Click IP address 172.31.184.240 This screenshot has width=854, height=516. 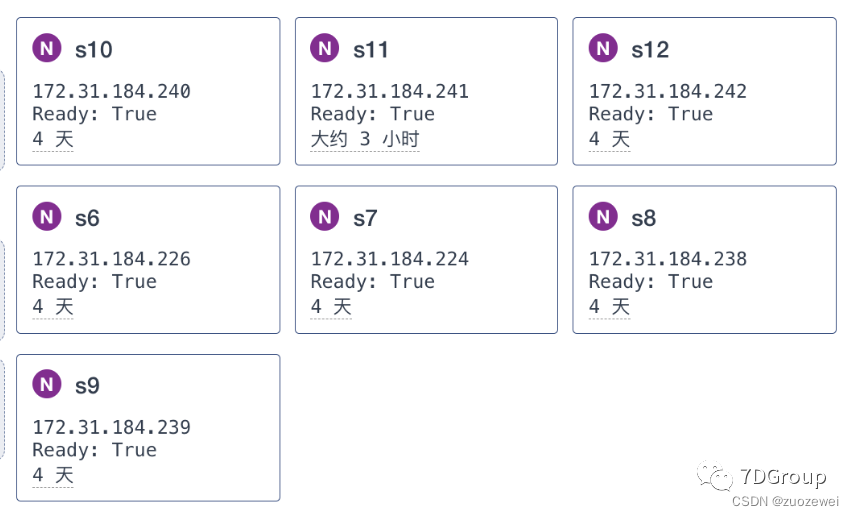(x=111, y=92)
